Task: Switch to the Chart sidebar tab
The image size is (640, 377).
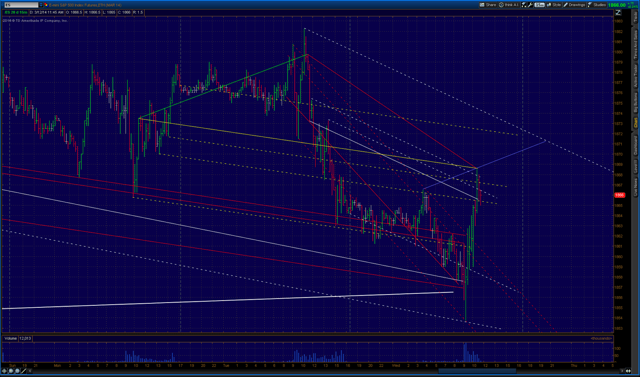Action: pos(635,123)
